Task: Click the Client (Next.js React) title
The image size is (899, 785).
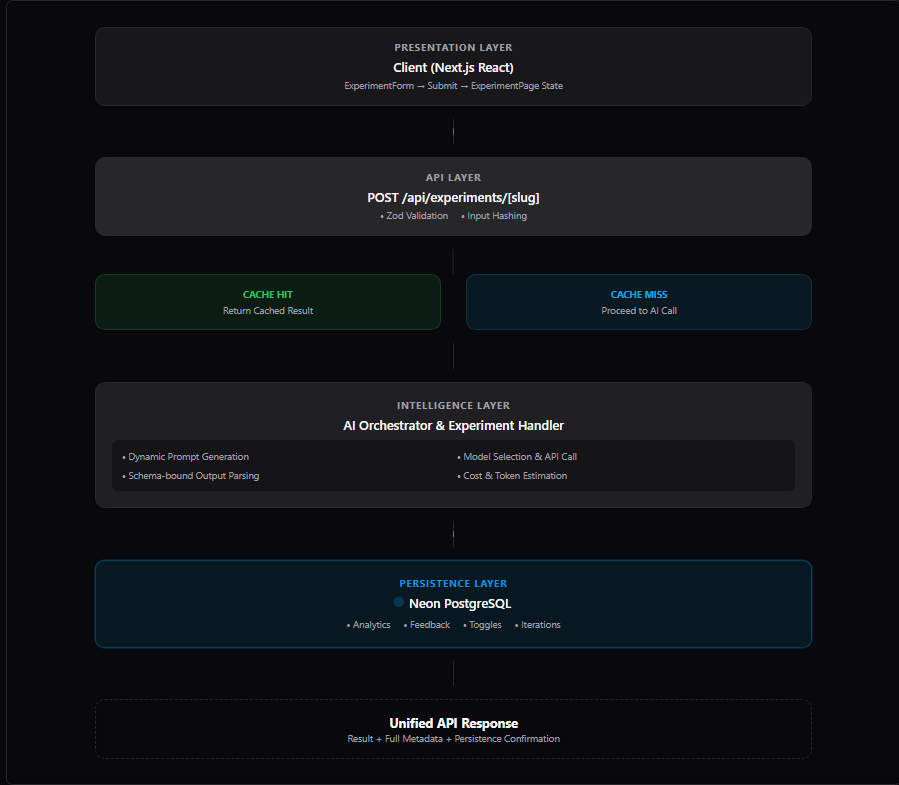Action: click(453, 67)
